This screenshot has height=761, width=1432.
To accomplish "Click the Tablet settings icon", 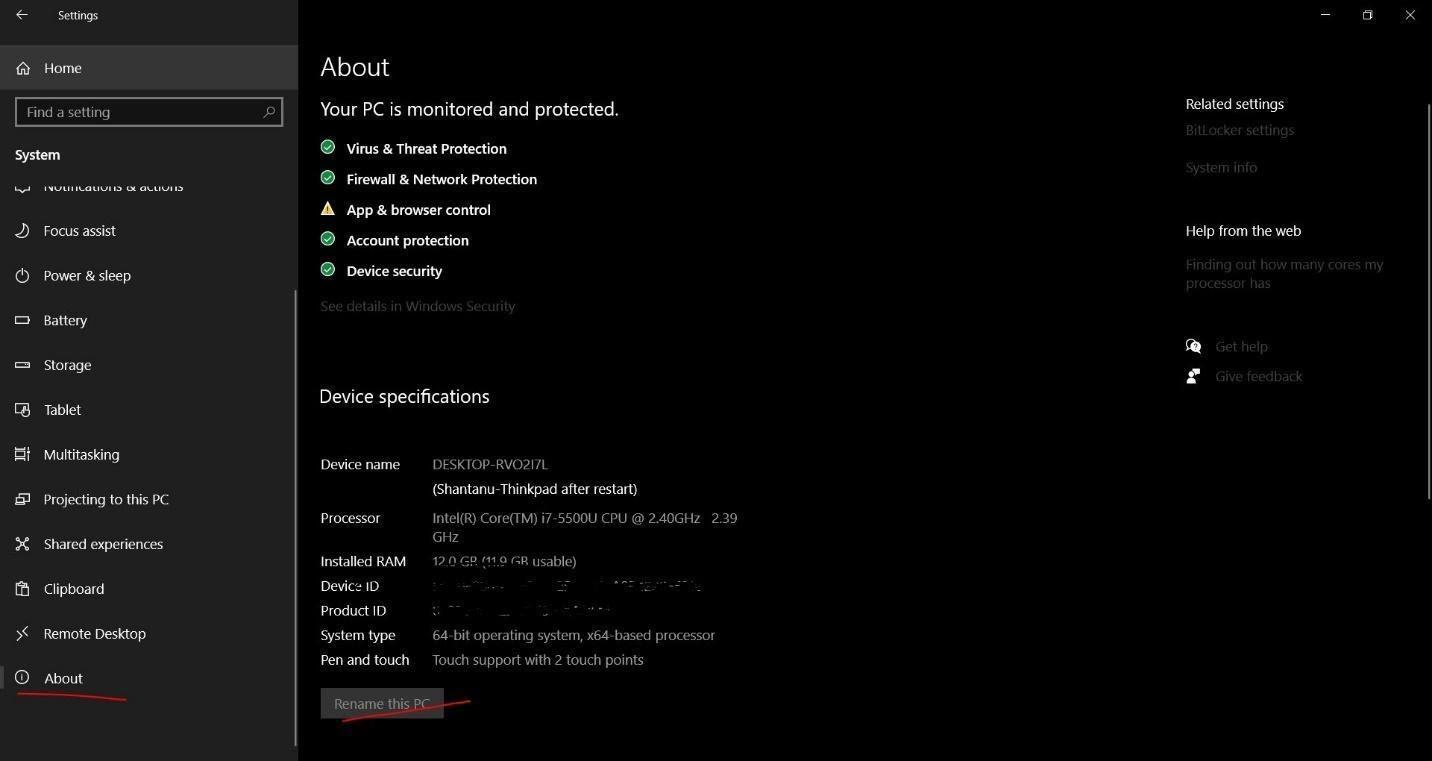I will (x=22, y=409).
